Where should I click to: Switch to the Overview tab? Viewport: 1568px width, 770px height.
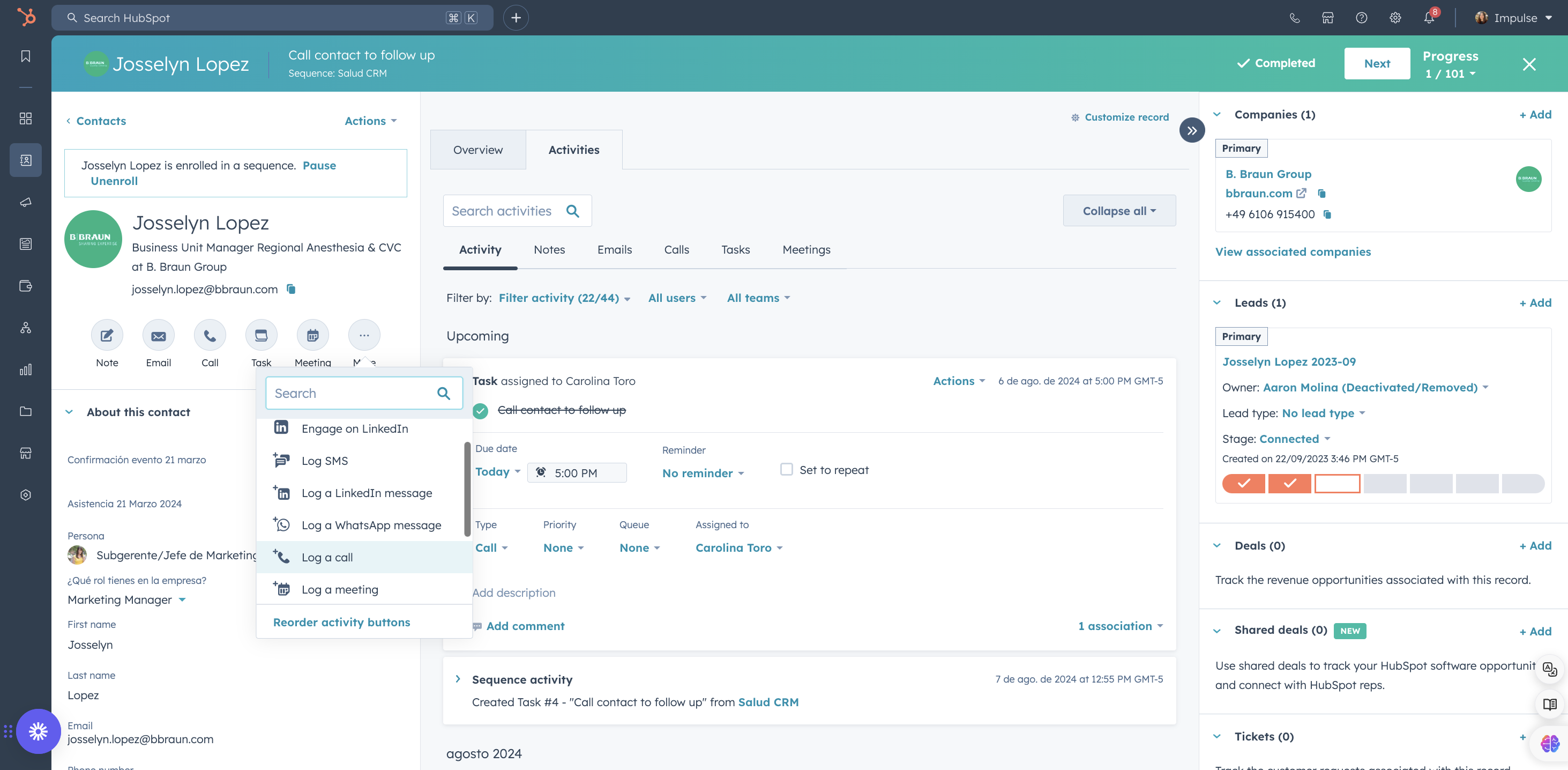click(478, 150)
